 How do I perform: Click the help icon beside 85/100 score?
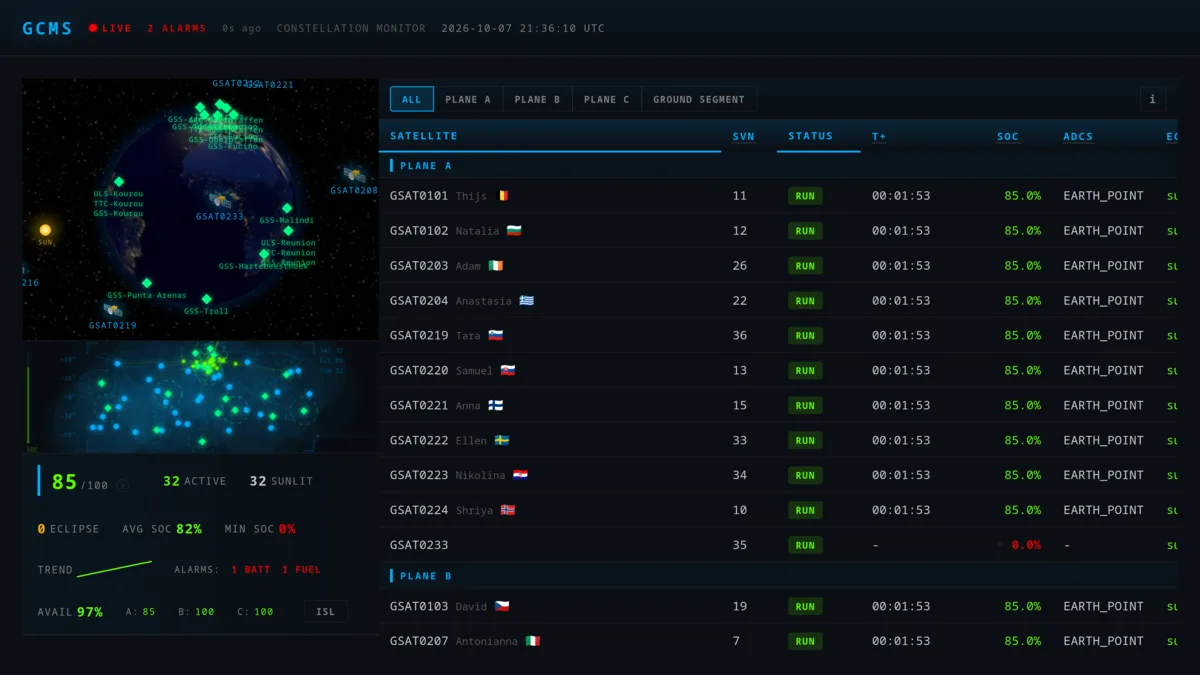click(122, 485)
